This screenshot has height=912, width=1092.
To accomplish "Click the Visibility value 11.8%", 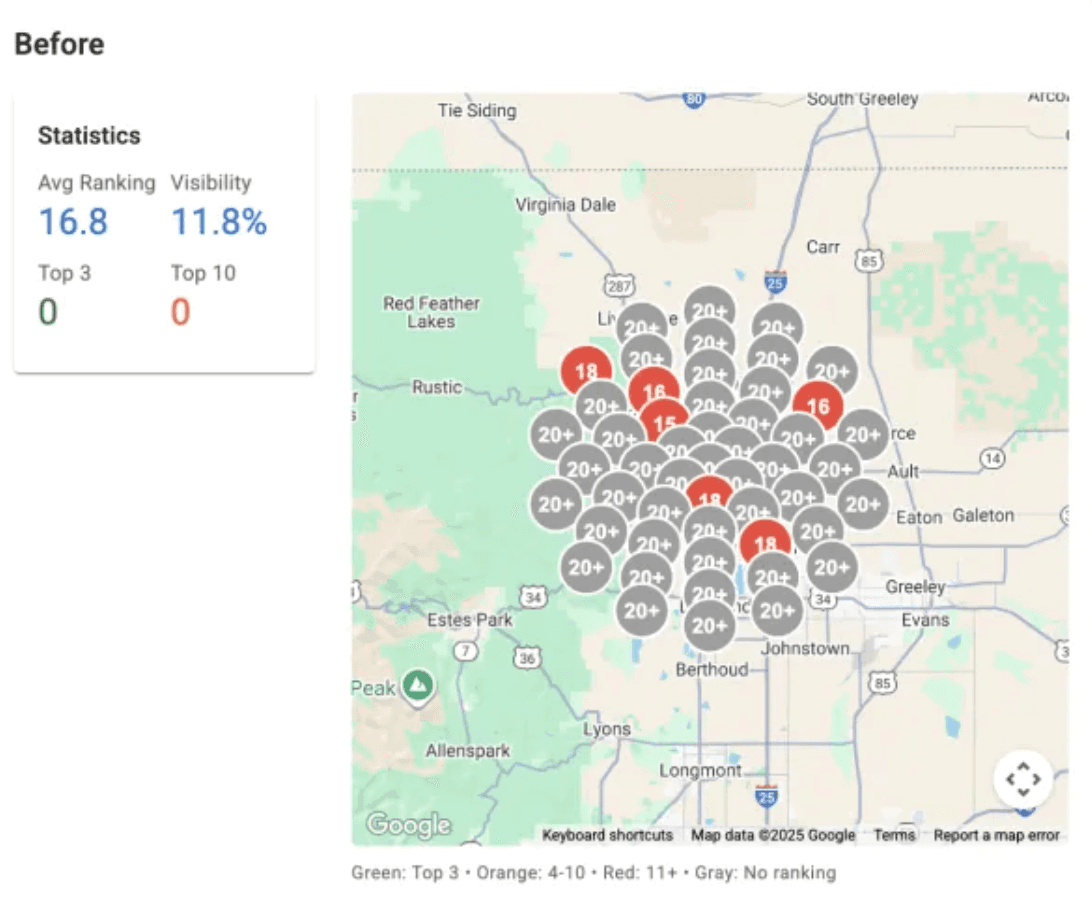I will pyautogui.click(x=219, y=222).
